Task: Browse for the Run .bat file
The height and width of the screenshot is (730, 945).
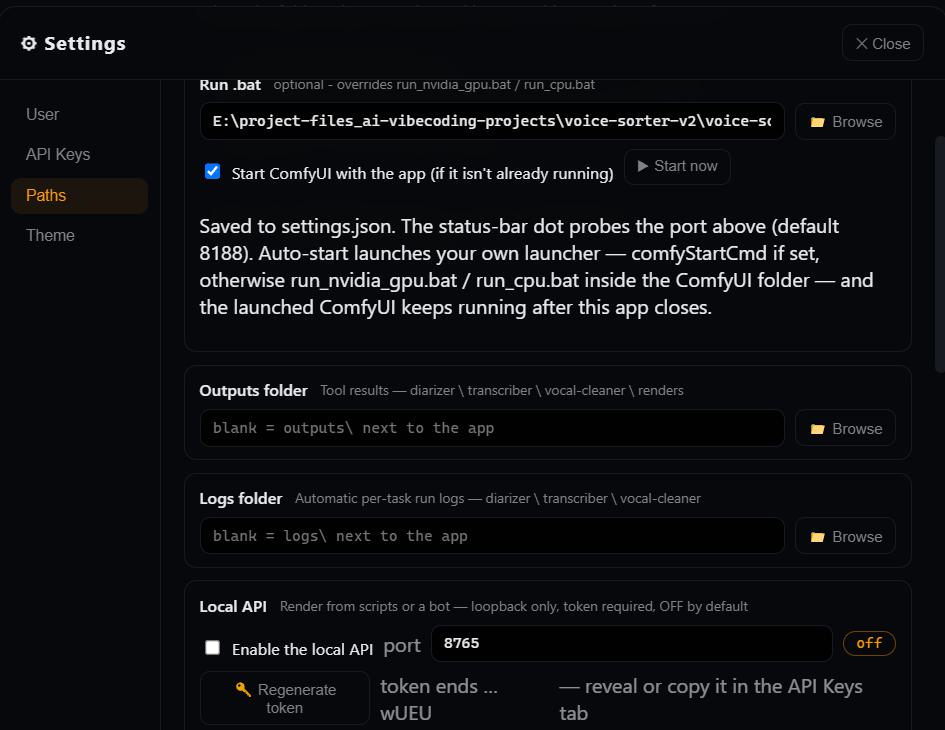Action: click(845, 122)
